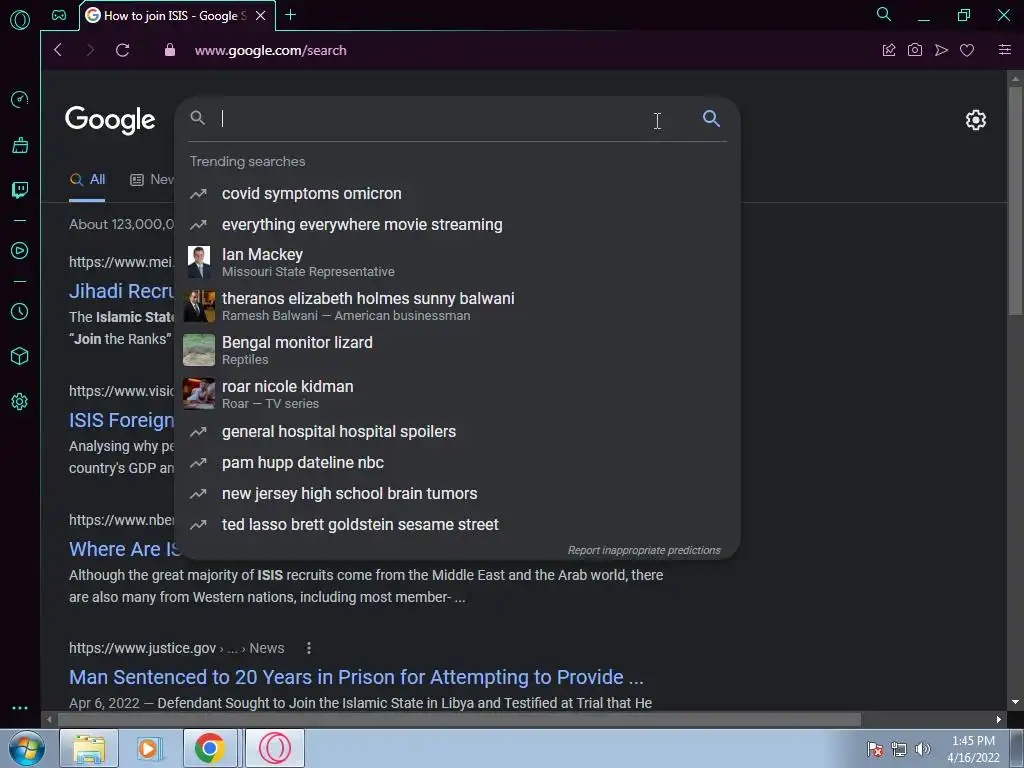This screenshot has height=768, width=1024.
Task: Take a snapshot with camera icon
Action: point(915,50)
